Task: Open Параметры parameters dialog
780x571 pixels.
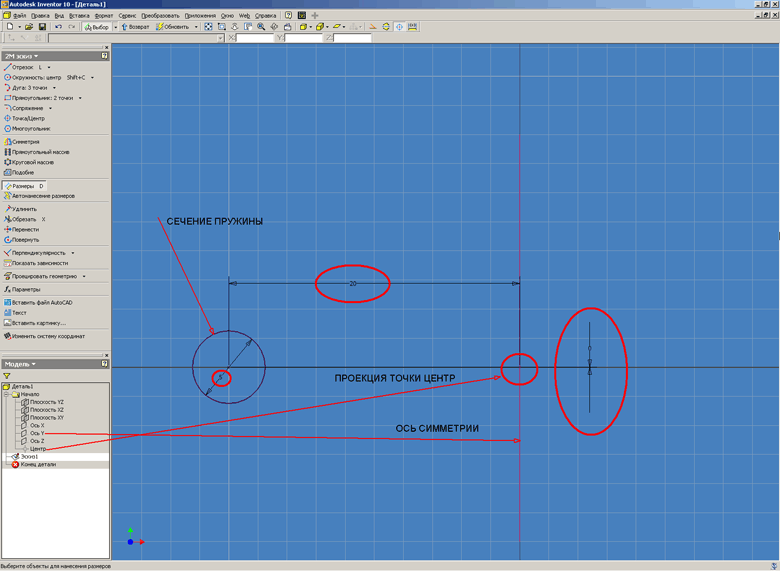Action: 22,289
